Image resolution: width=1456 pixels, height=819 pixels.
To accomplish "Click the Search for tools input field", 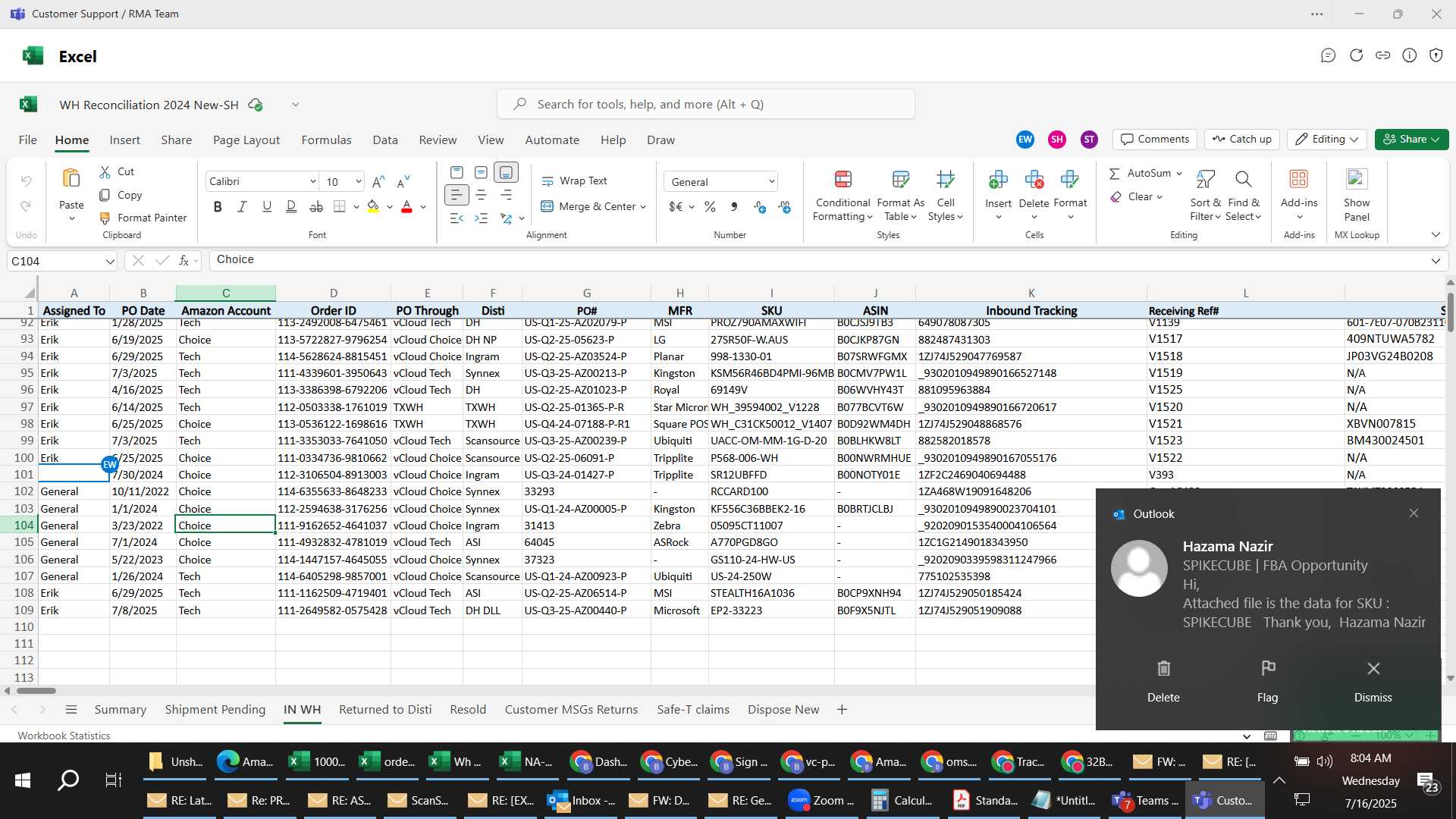I will pos(705,104).
